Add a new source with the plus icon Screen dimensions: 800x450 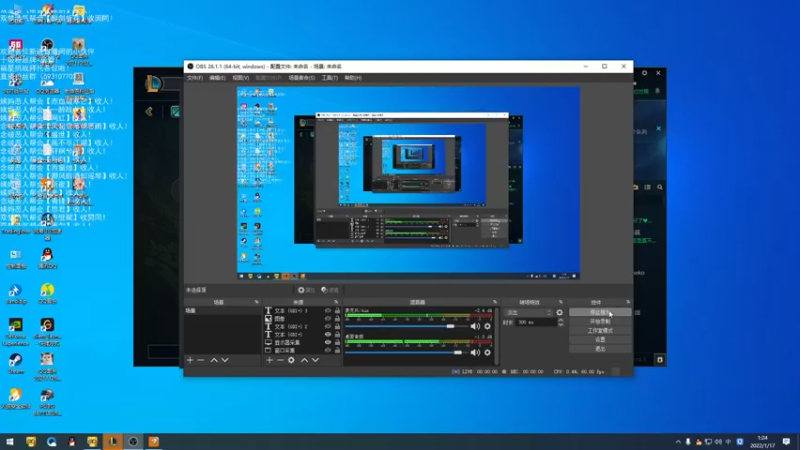[x=269, y=360]
